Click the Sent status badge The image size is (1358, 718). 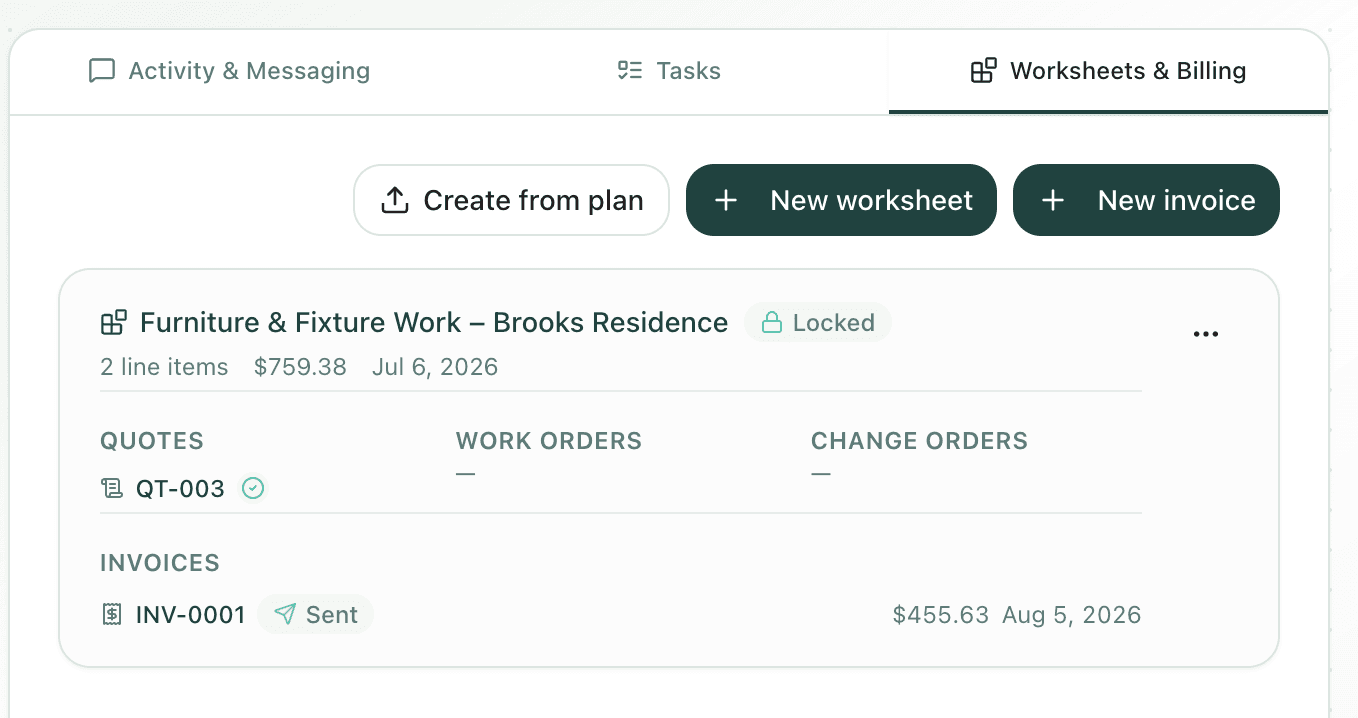tap(316, 614)
